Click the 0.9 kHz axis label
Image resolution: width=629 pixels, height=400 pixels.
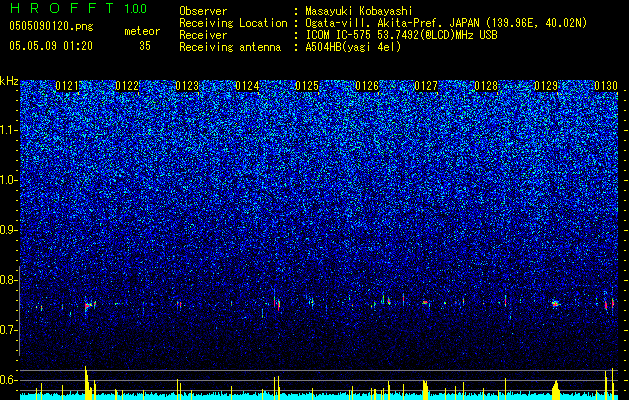(x=9, y=230)
